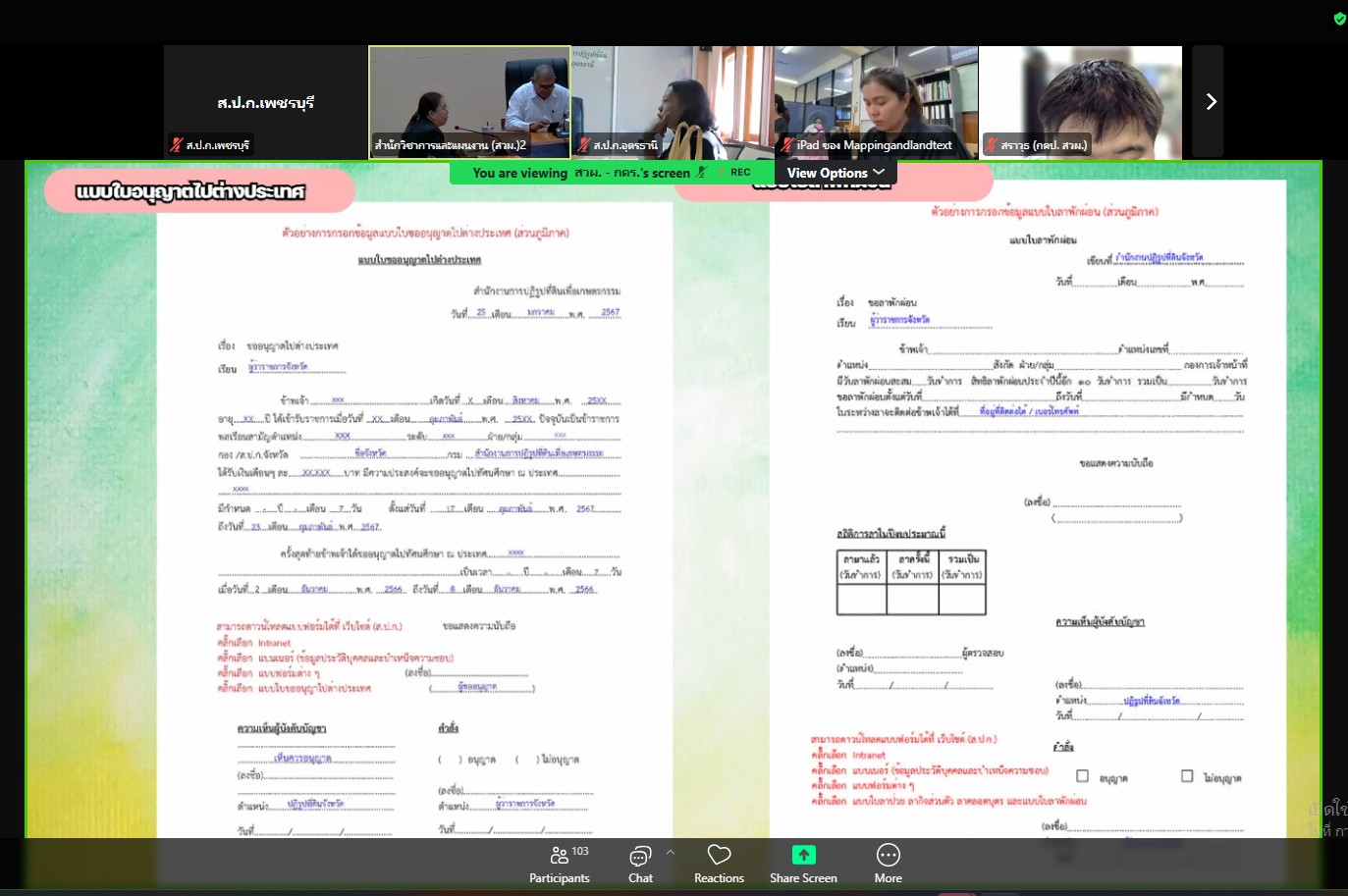Click muted mic icon on ส.ป.ก.เพชรบุรี tile
Image resolution: width=1348 pixels, height=896 pixels.
177,145
